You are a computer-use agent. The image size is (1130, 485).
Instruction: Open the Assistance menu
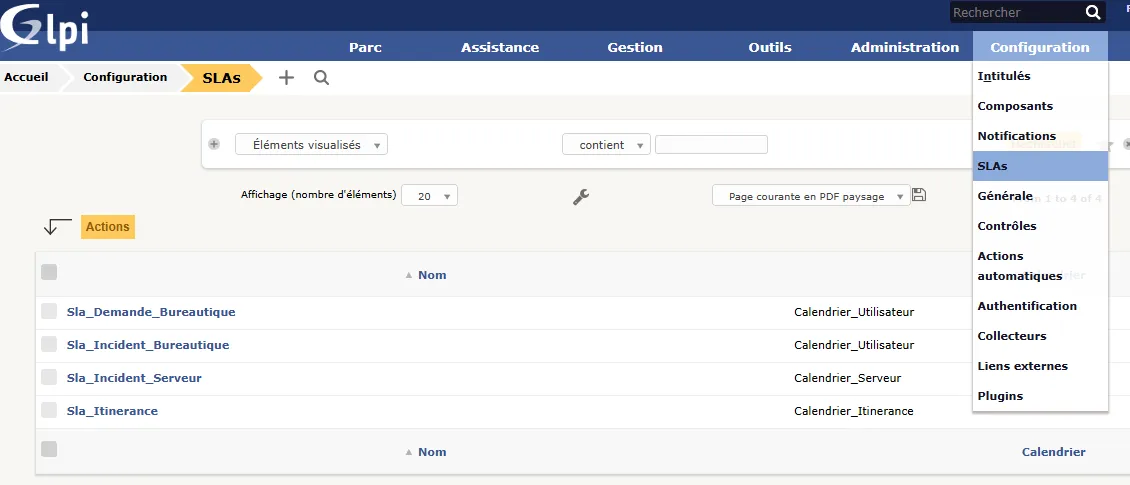500,48
